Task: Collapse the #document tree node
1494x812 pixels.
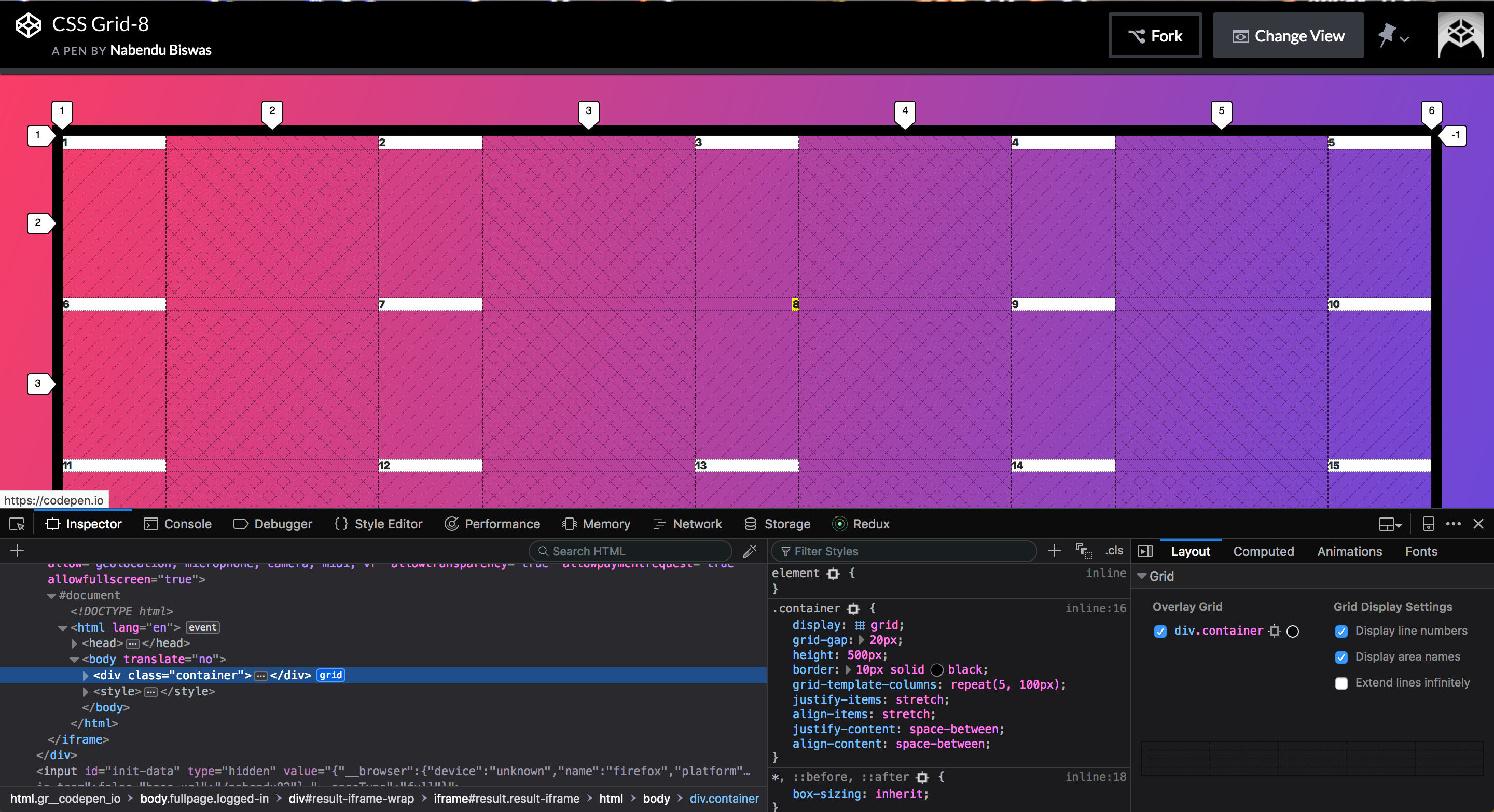Action: (x=52, y=596)
